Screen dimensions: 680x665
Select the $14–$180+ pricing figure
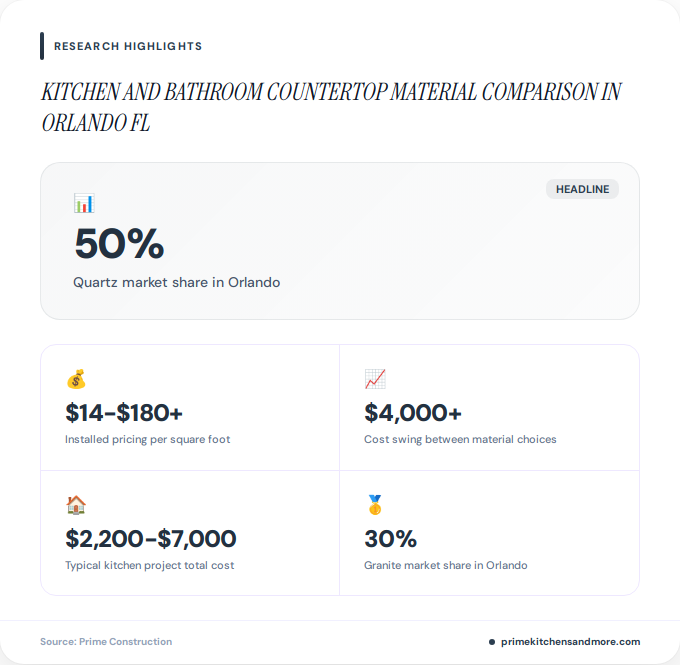(124, 413)
